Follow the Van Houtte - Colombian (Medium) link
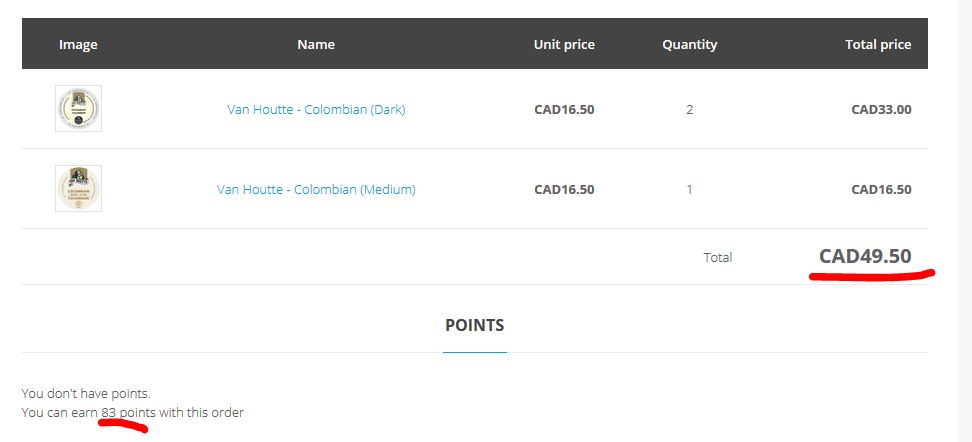The image size is (972, 442). [316, 189]
